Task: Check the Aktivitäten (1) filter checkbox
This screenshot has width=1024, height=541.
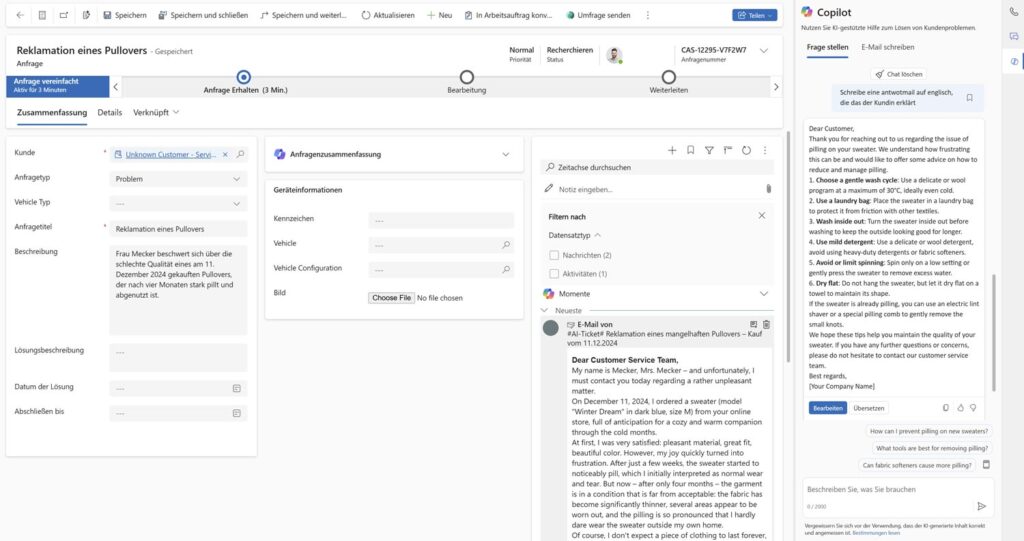Action: coord(555,273)
